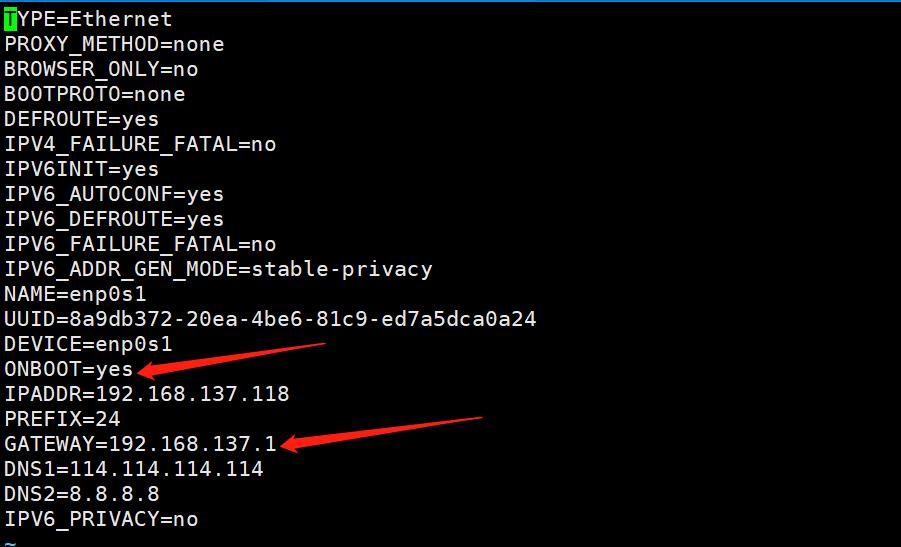Click the IPV6INIT=yes line
The height and width of the screenshot is (547, 901).
coord(81,170)
